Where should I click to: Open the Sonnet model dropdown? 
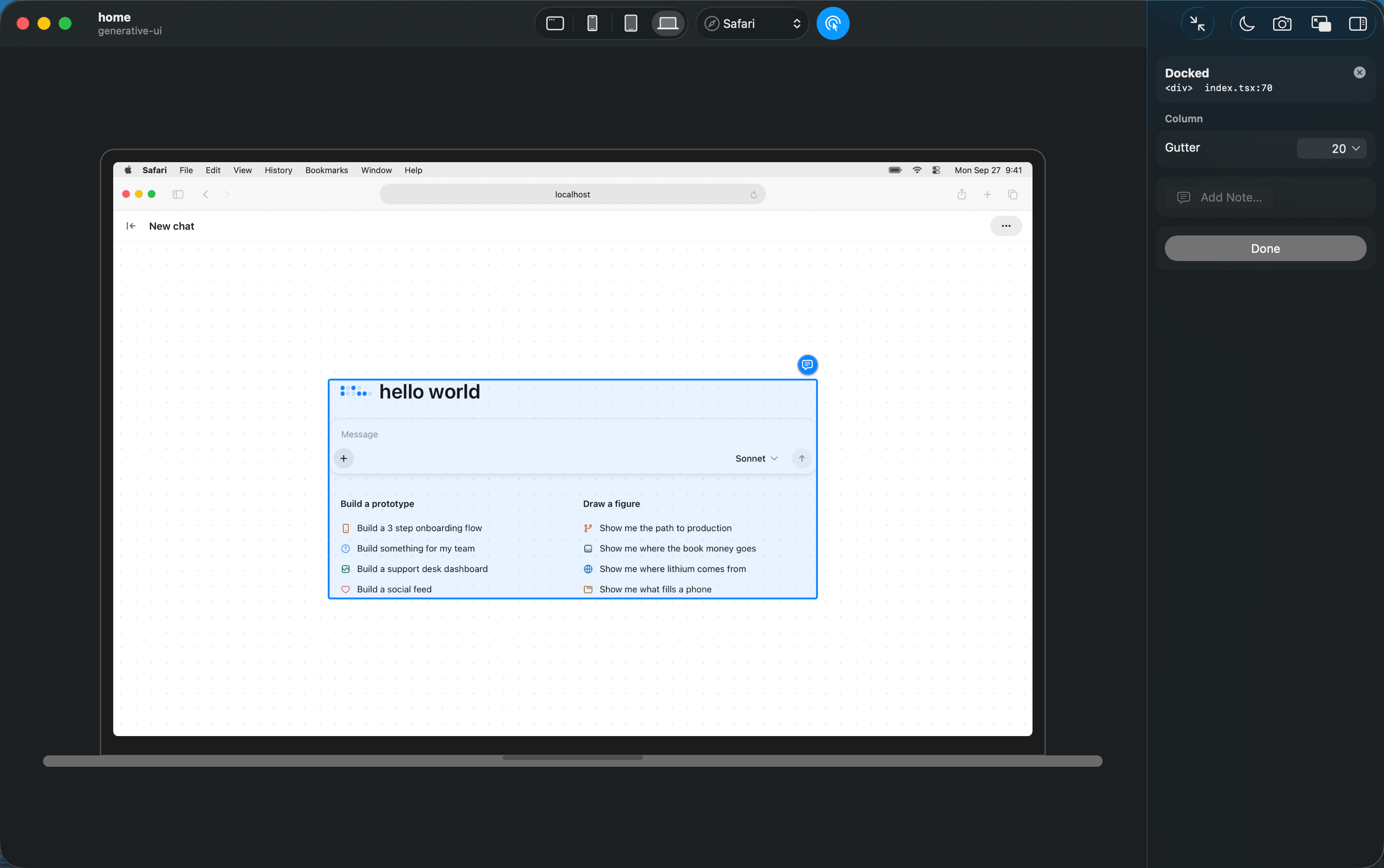point(756,459)
